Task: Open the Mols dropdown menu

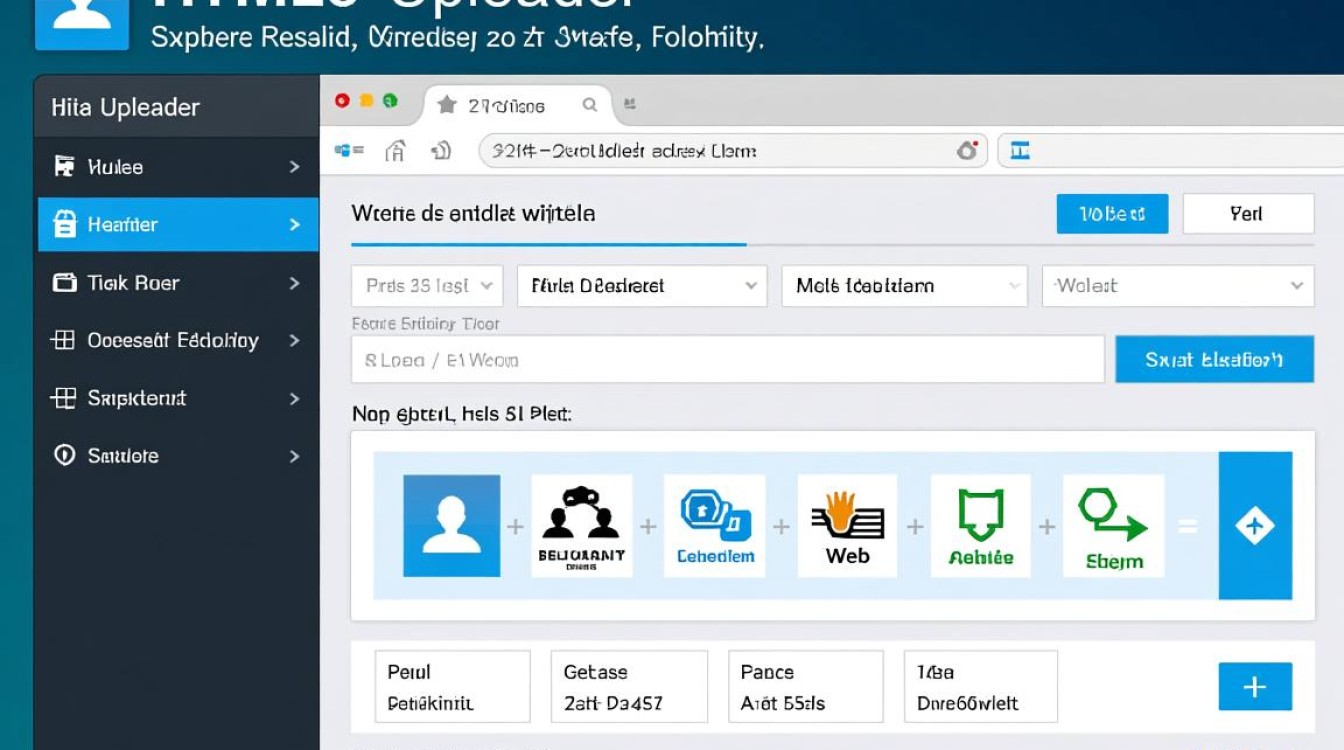Action: coord(904,286)
